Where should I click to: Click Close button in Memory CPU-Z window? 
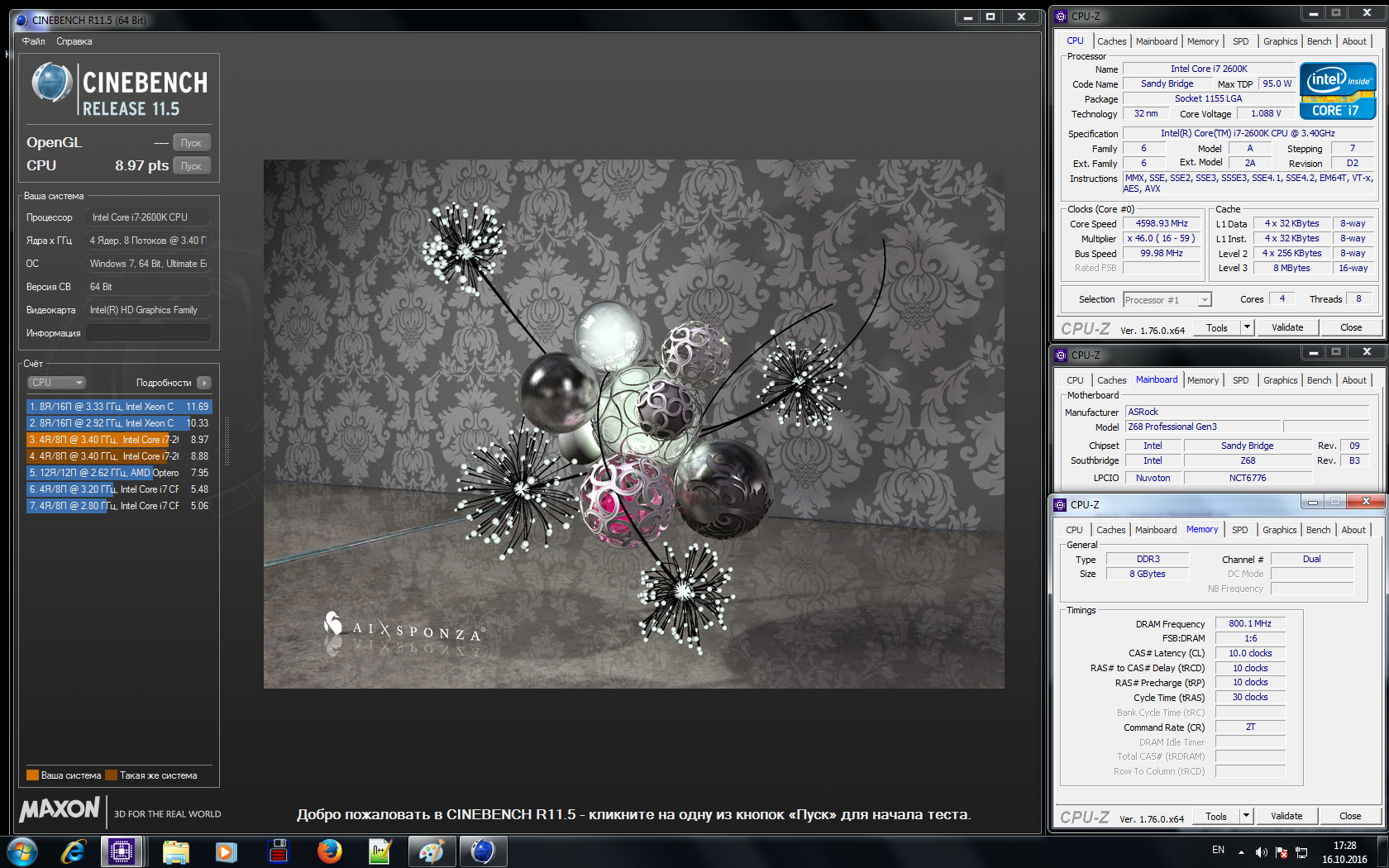pos(1350,816)
